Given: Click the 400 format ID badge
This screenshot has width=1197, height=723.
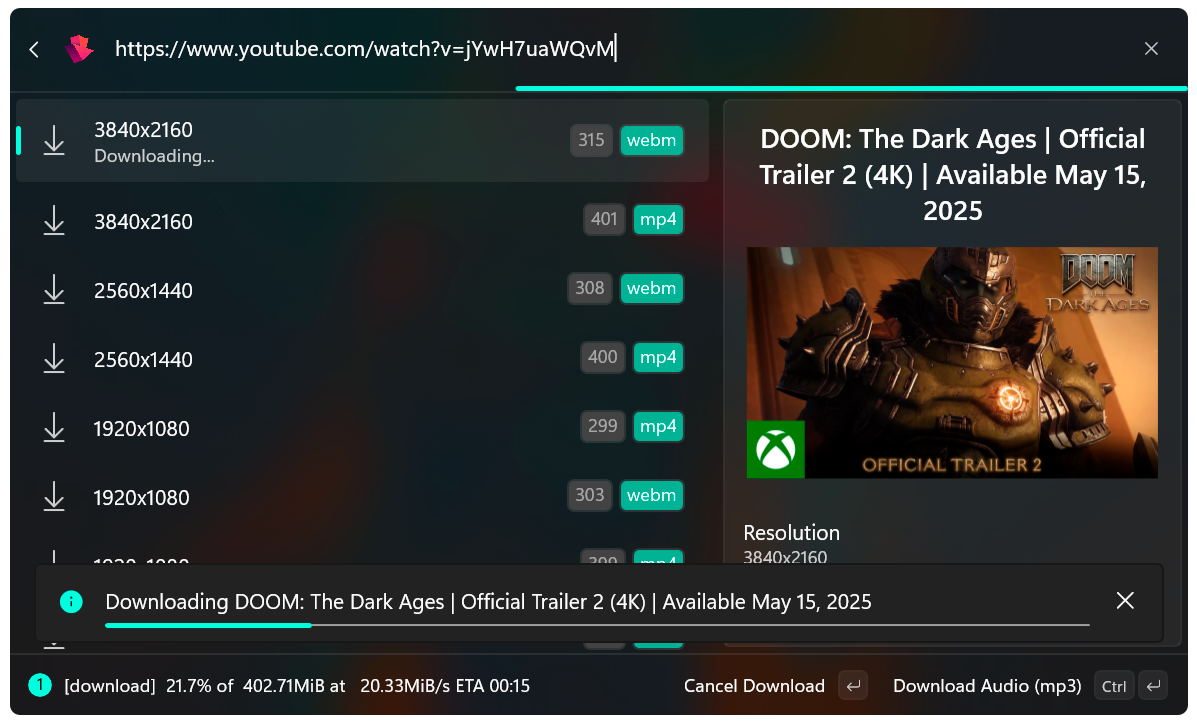Looking at the screenshot, I should (x=602, y=357).
